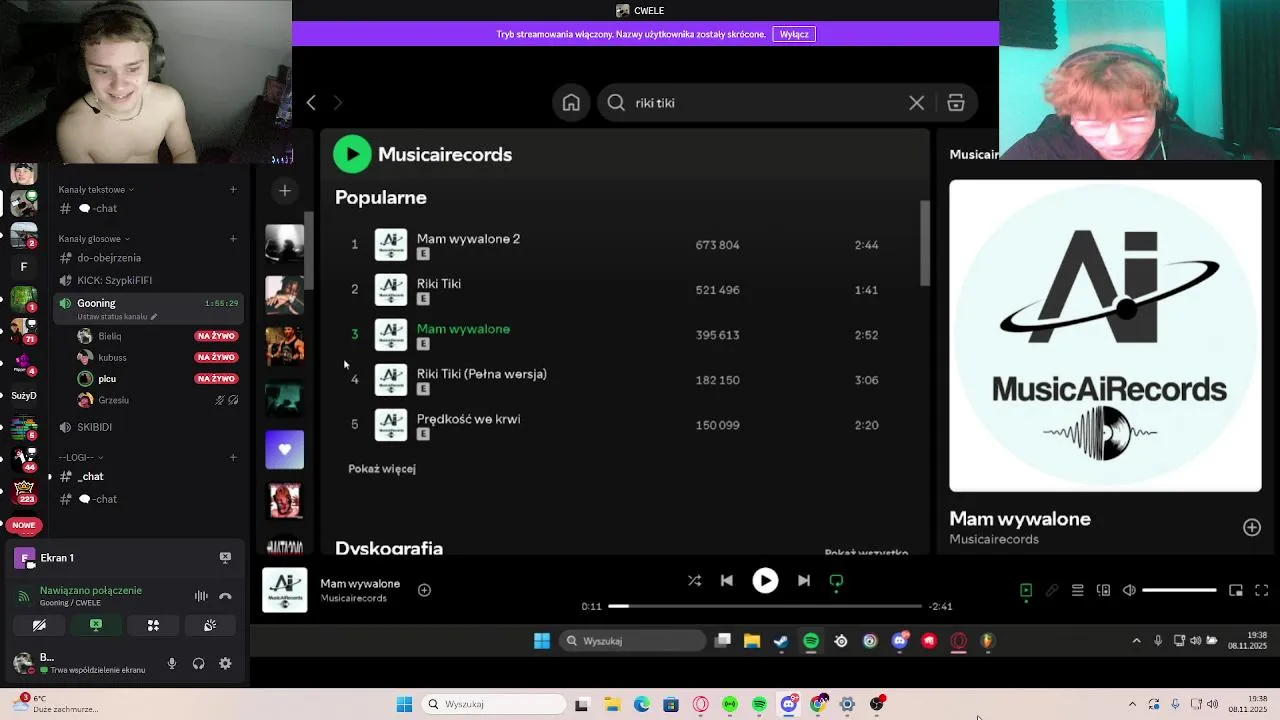1280x720 pixels.
Task: Toggle noise suppression waveform icon
Action: 201,596
